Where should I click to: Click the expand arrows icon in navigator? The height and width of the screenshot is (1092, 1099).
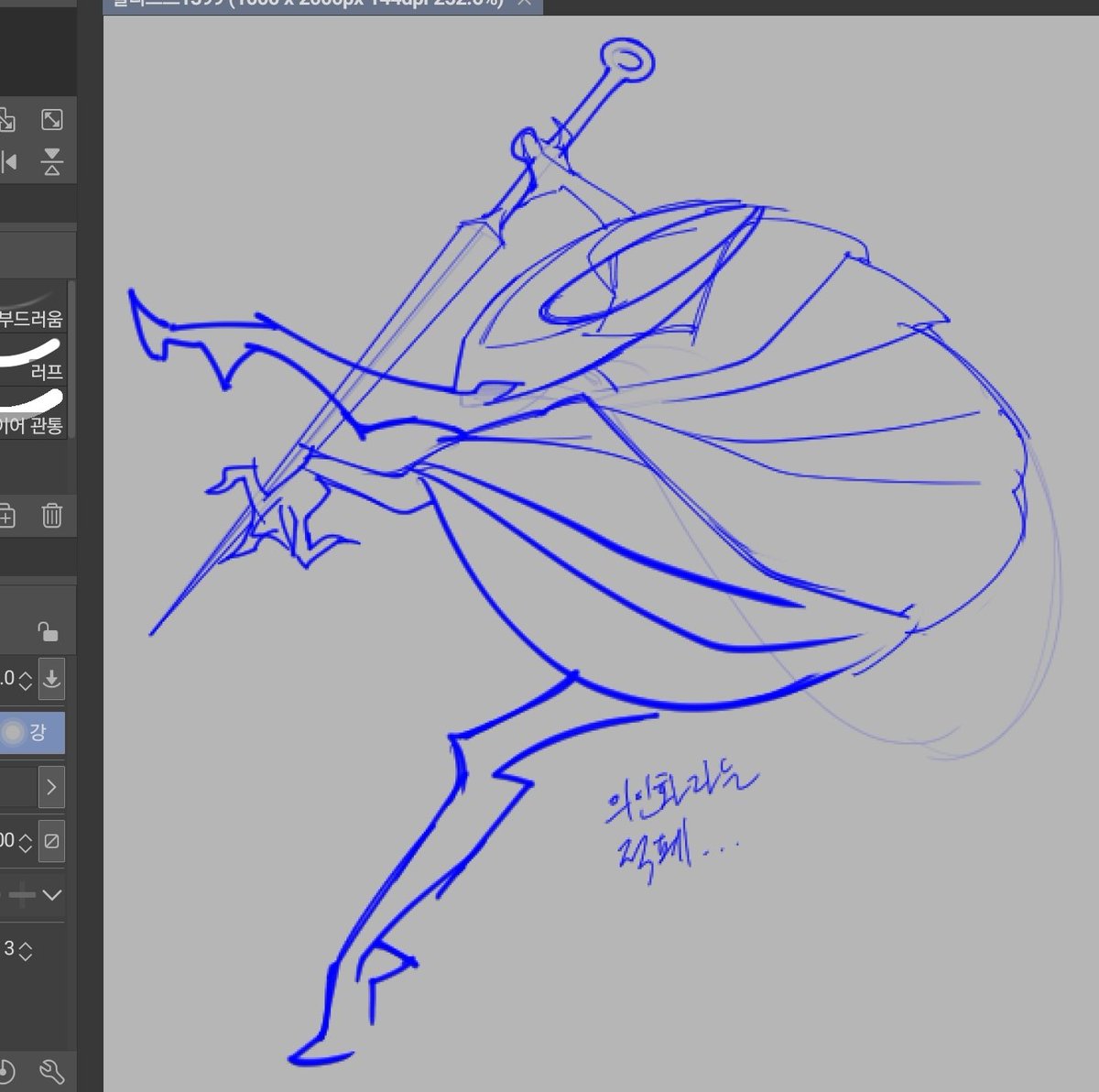click(x=52, y=120)
